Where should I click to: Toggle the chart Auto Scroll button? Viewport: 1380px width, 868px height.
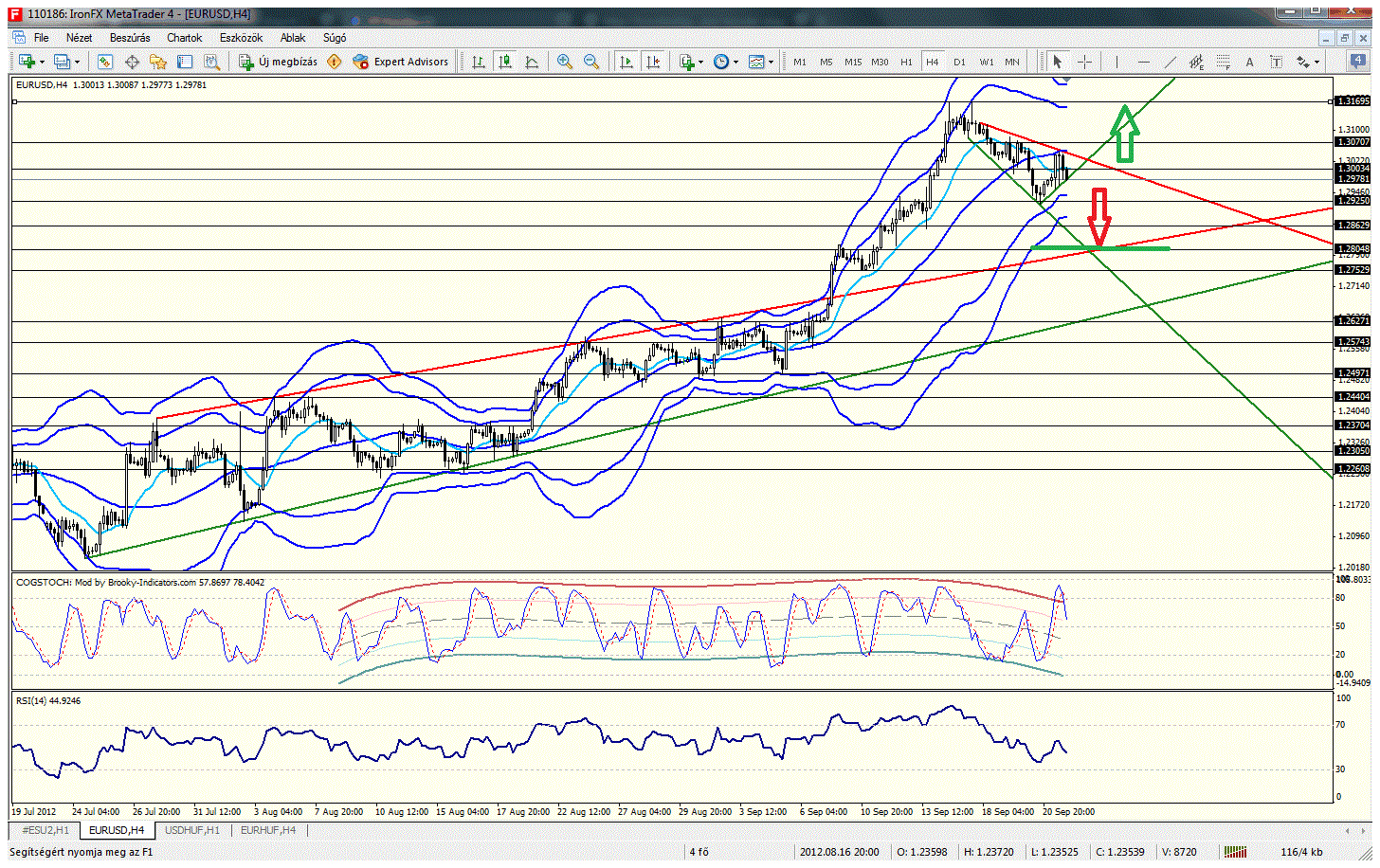[x=626, y=62]
